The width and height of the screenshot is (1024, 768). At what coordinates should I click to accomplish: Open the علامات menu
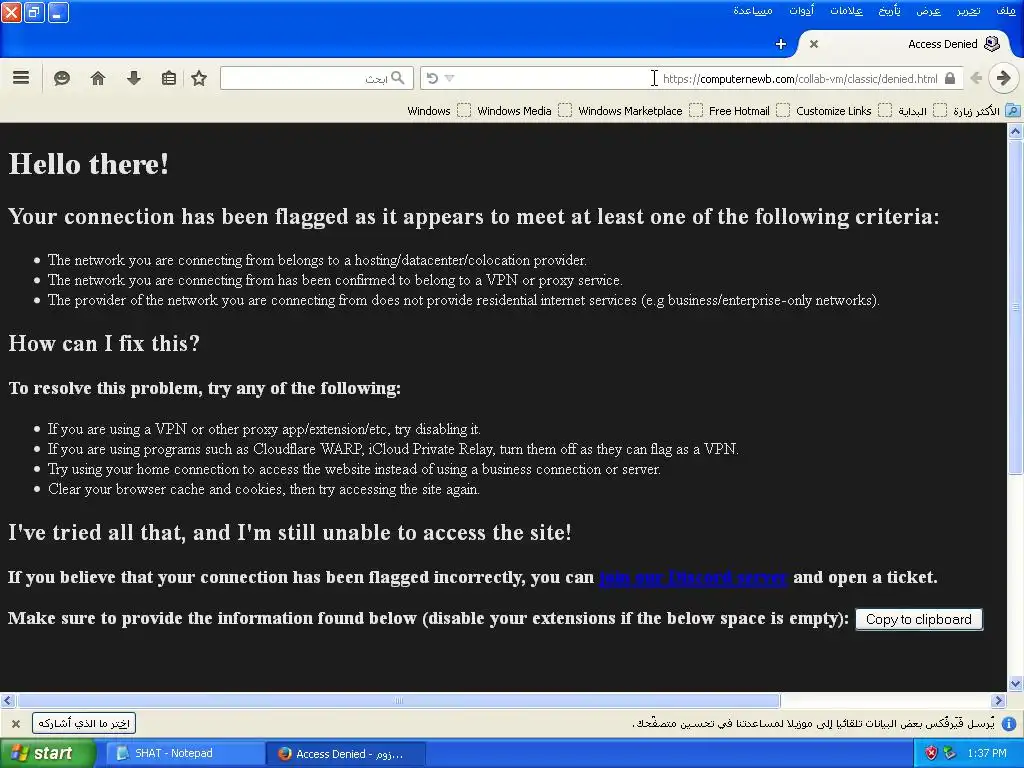pyautogui.click(x=846, y=11)
